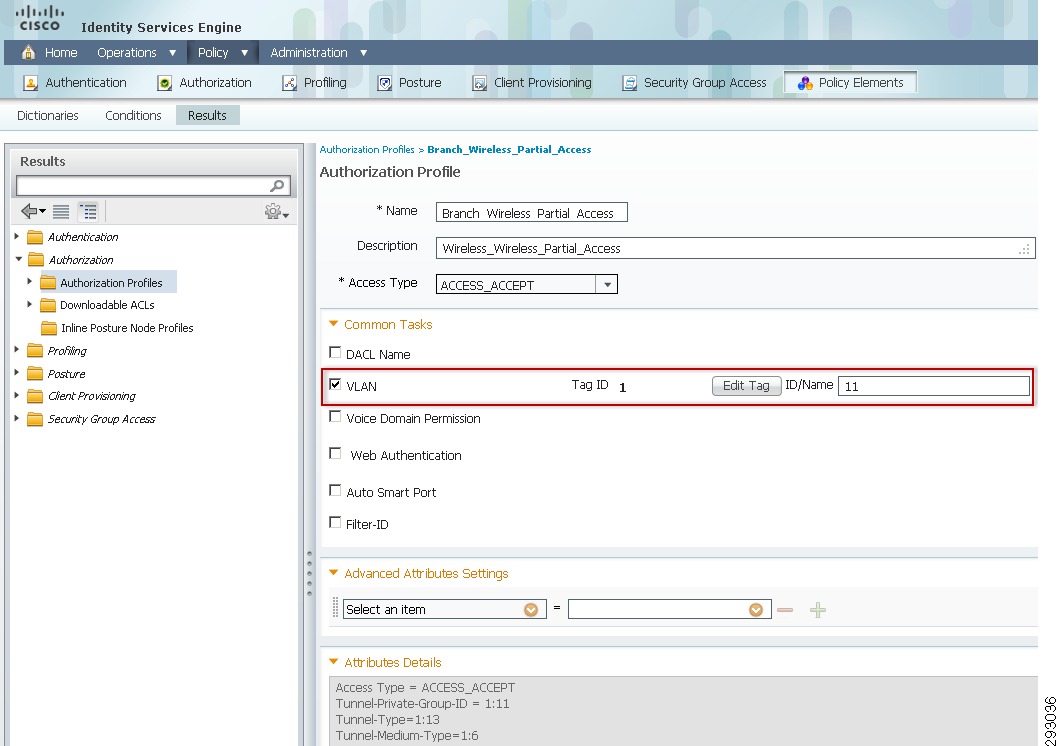Click the Posture folder icon in tree
1056x746 pixels.
(35, 374)
